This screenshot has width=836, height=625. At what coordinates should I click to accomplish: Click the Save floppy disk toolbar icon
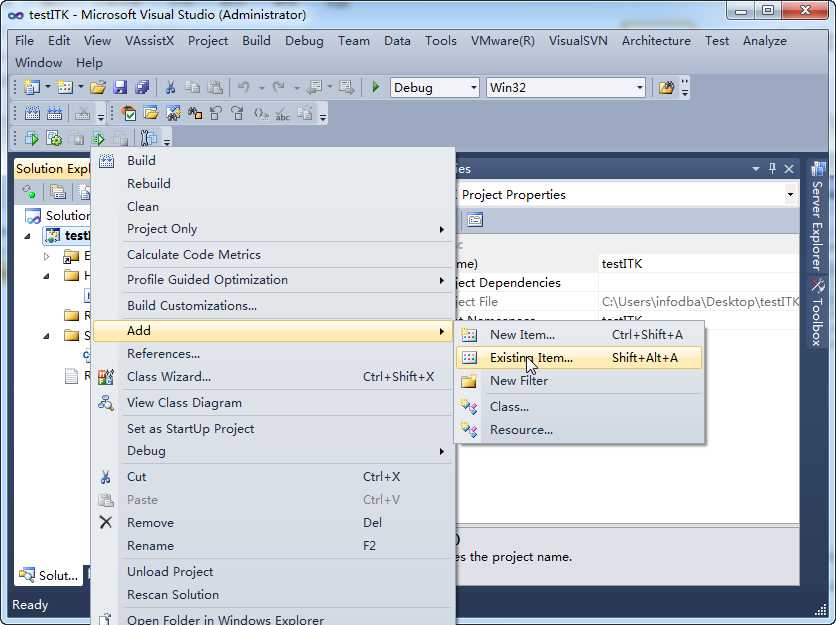(x=120, y=87)
